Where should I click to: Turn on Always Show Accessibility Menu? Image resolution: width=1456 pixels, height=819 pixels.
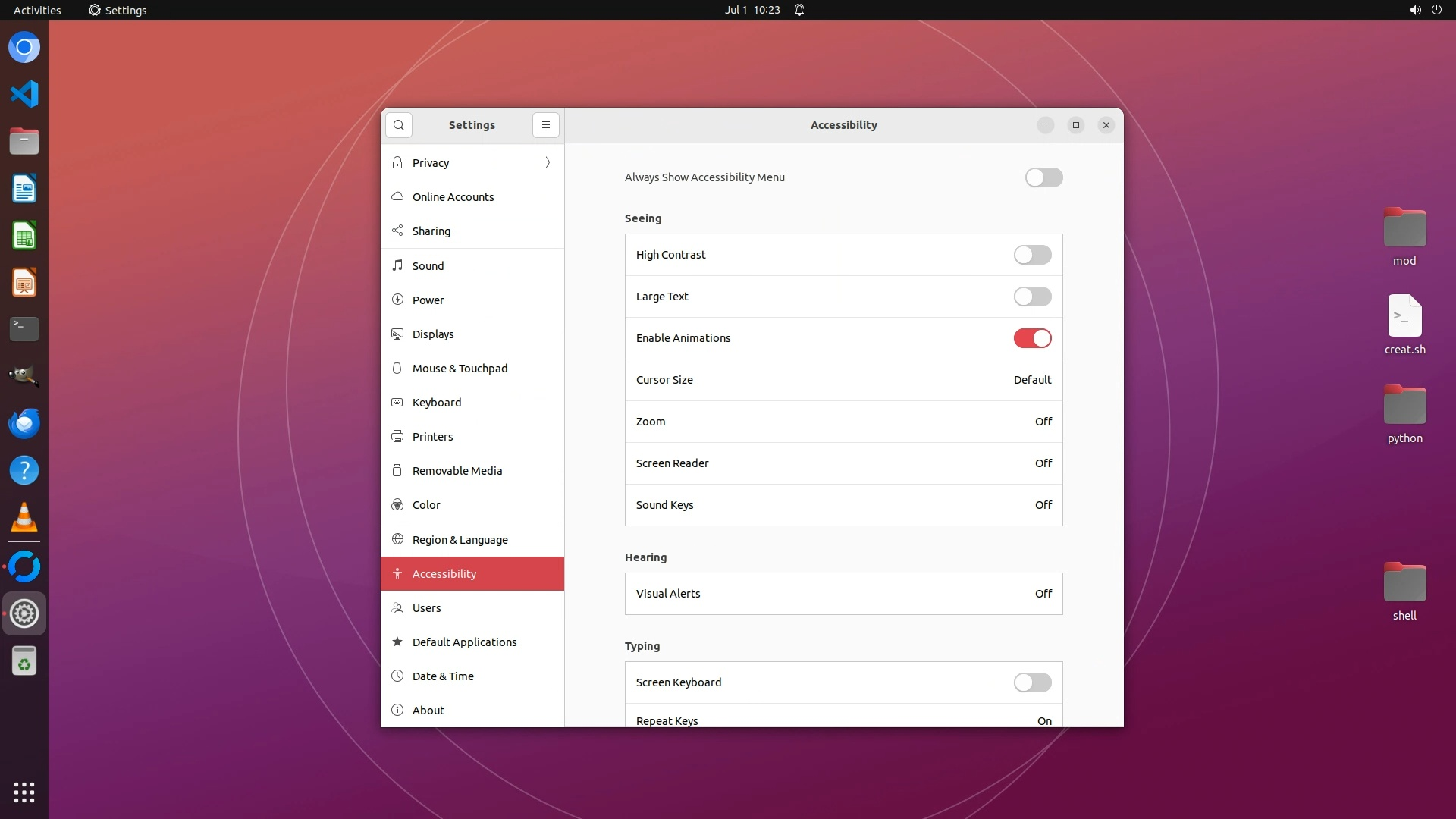[1043, 177]
